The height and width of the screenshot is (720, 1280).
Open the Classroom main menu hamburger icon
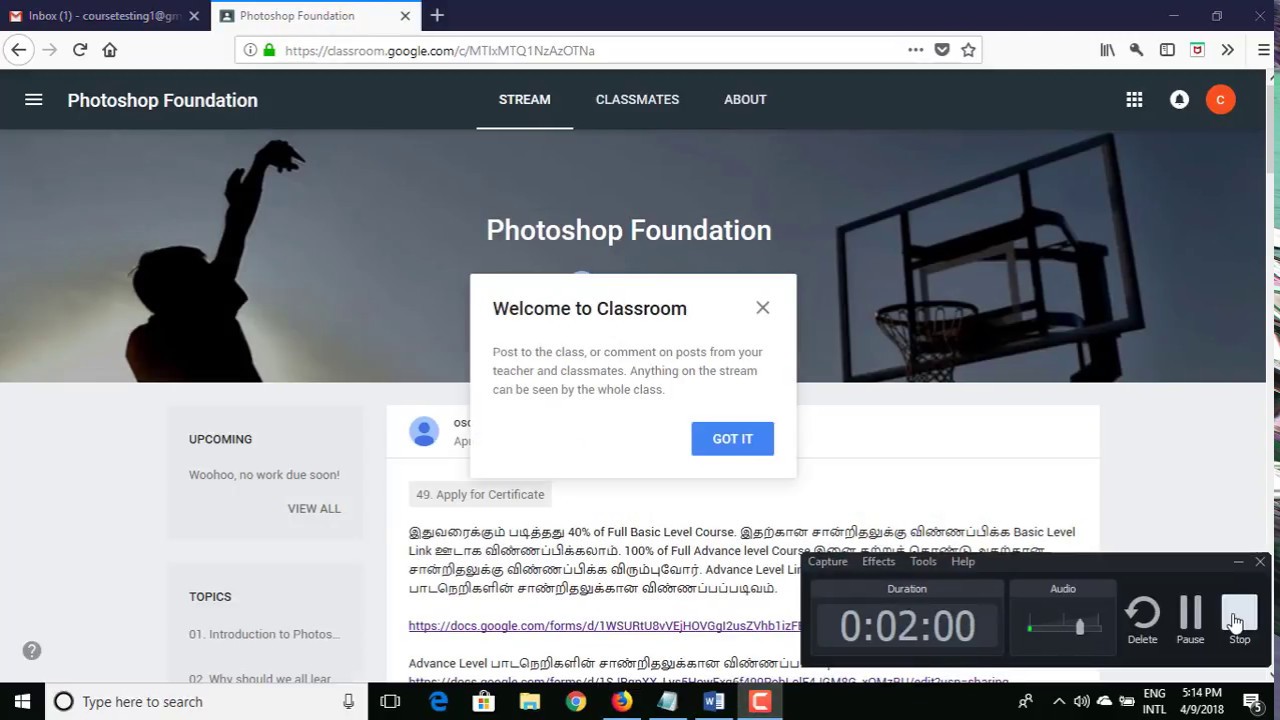tap(33, 99)
